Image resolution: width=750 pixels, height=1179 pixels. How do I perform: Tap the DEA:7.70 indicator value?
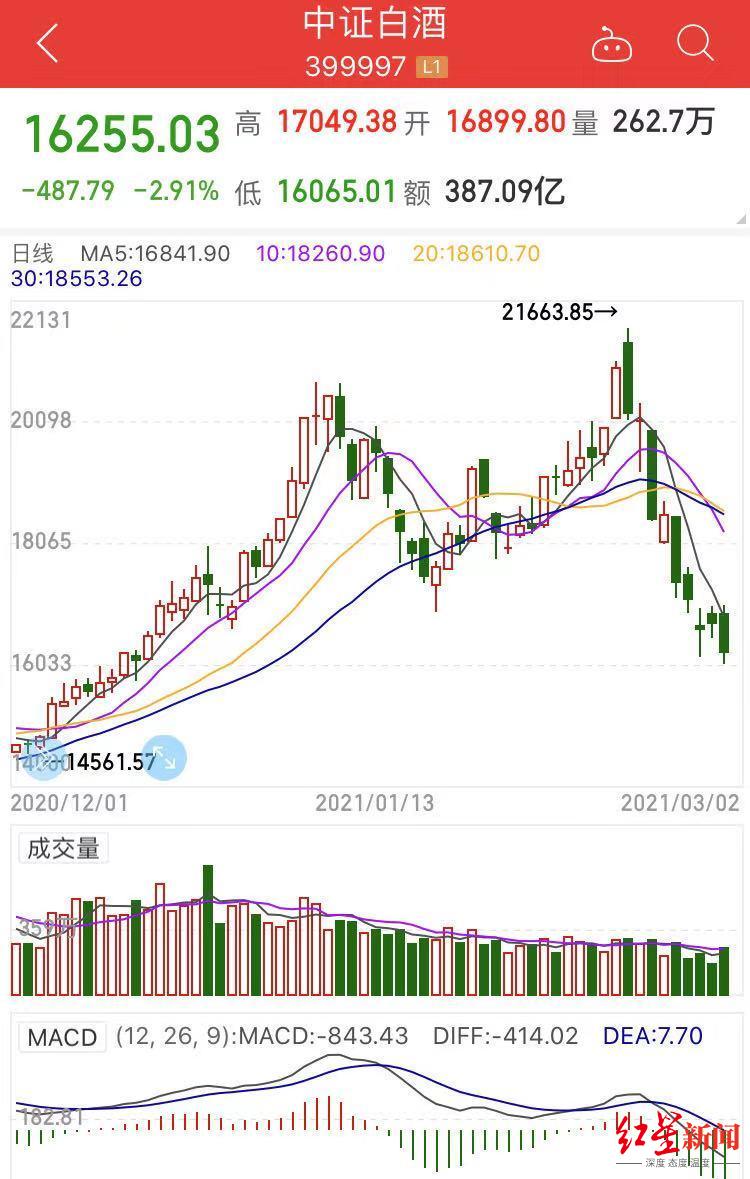[652, 1036]
